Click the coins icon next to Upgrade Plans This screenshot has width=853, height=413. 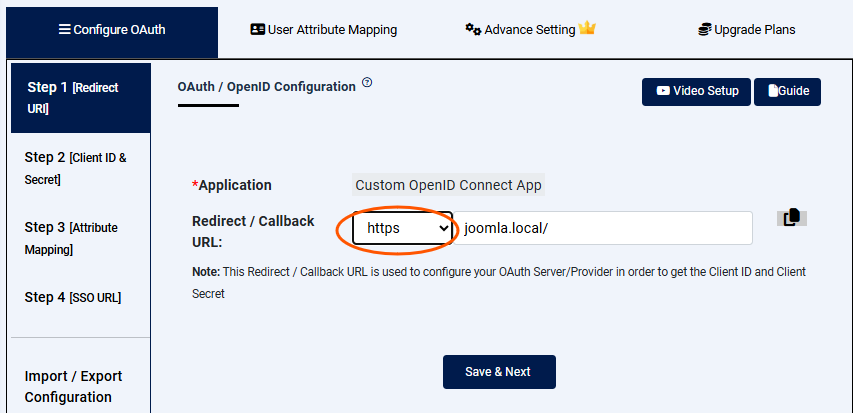tap(704, 30)
